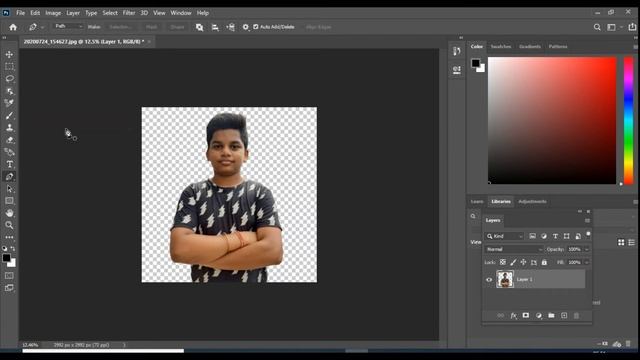This screenshot has width=640, height=360.
Task: Switch to the Gradients tab
Action: (530, 47)
